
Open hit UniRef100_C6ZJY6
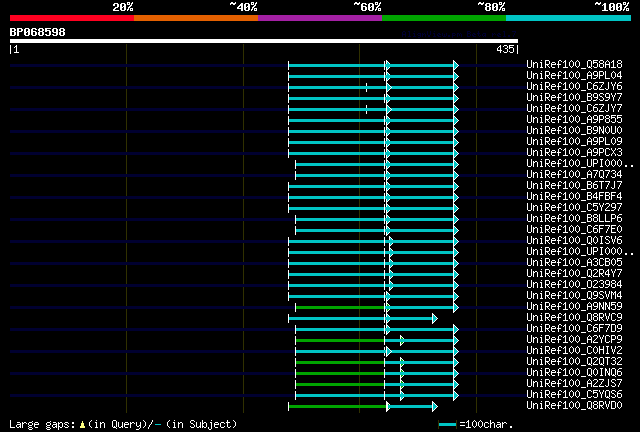574,87
